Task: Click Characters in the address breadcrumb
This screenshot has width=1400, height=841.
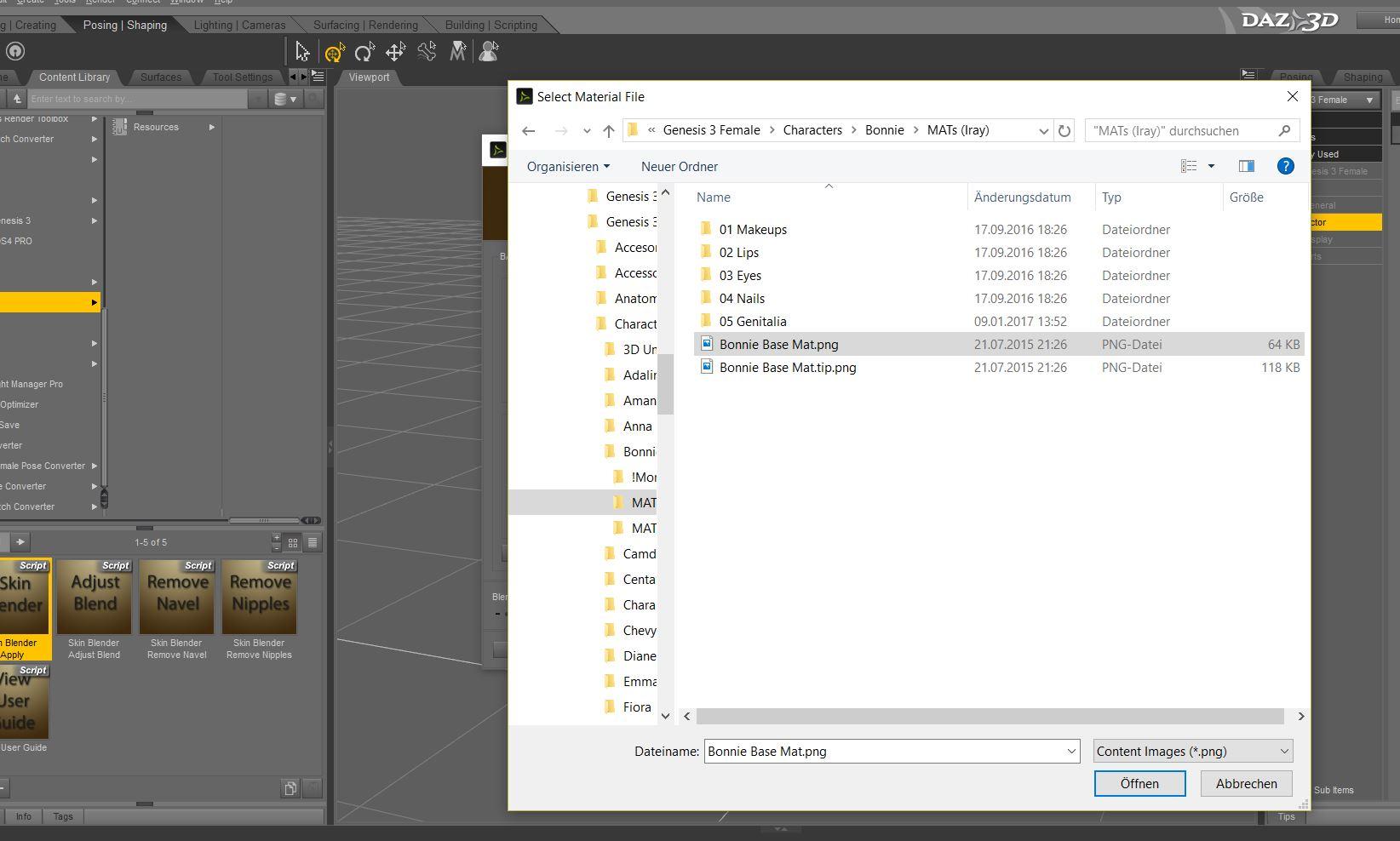Action: (812, 130)
